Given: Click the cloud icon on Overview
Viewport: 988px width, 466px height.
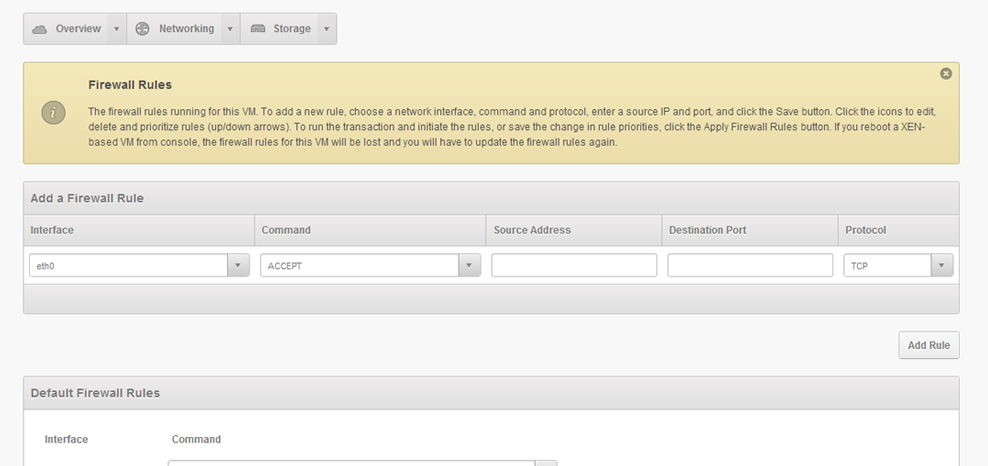Looking at the screenshot, I should point(39,29).
